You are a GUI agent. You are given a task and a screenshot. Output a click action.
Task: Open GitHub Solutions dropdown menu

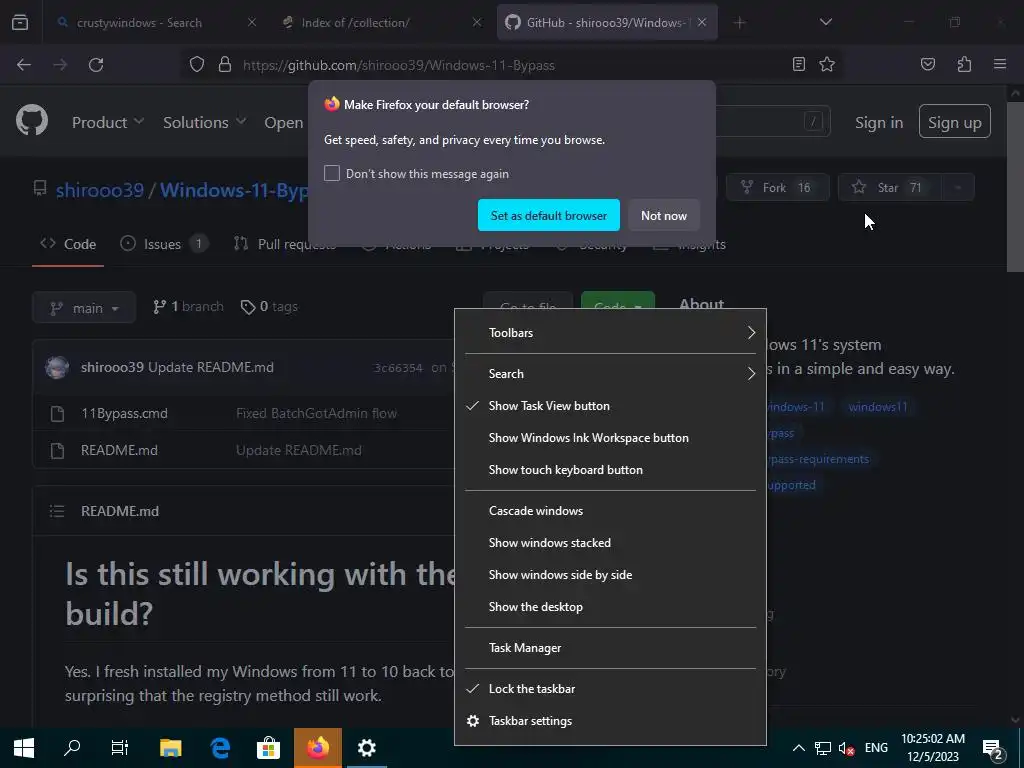coord(204,122)
